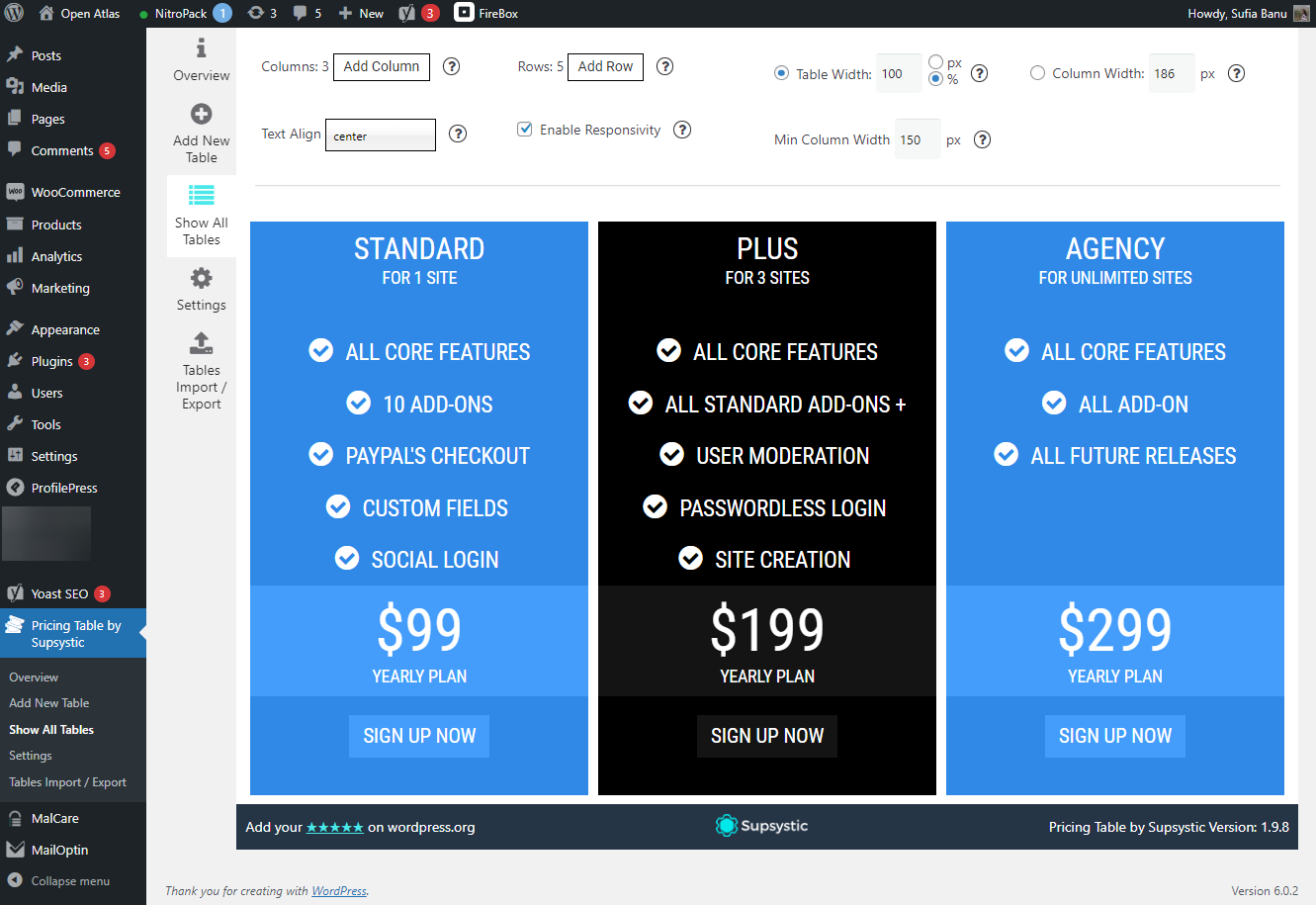This screenshot has height=905, width=1316.
Task: Open the WordPress link in footer credit
Action: coord(339,891)
